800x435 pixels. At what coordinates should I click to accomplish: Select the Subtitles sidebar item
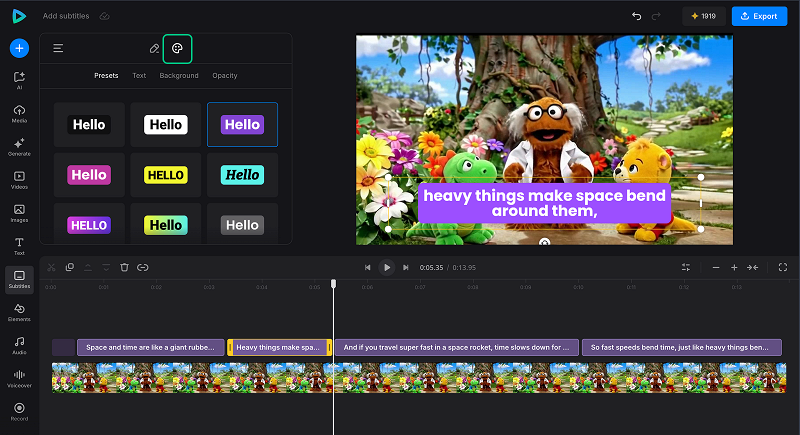point(19,279)
